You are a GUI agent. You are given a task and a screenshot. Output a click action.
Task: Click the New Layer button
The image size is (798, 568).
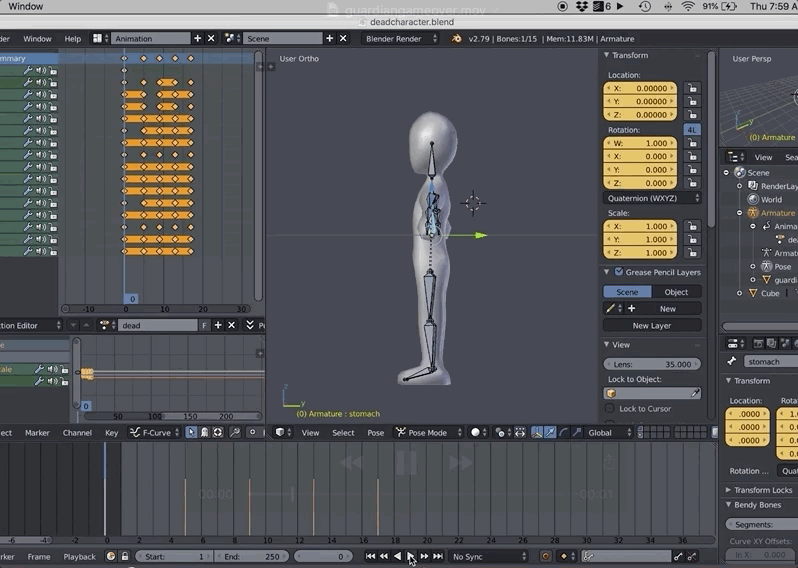(652, 326)
